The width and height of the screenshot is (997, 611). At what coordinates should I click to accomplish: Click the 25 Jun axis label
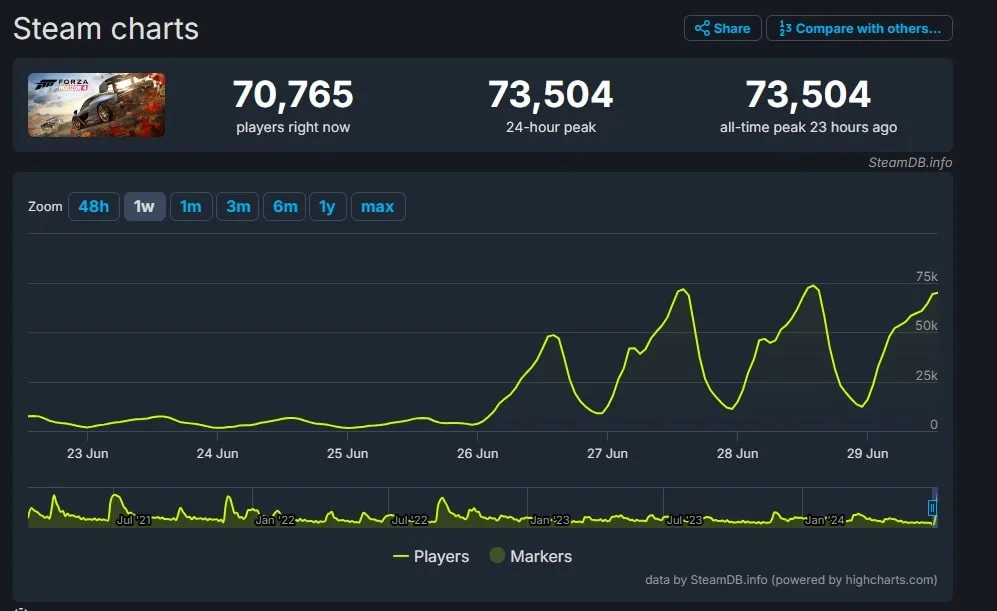(347, 453)
